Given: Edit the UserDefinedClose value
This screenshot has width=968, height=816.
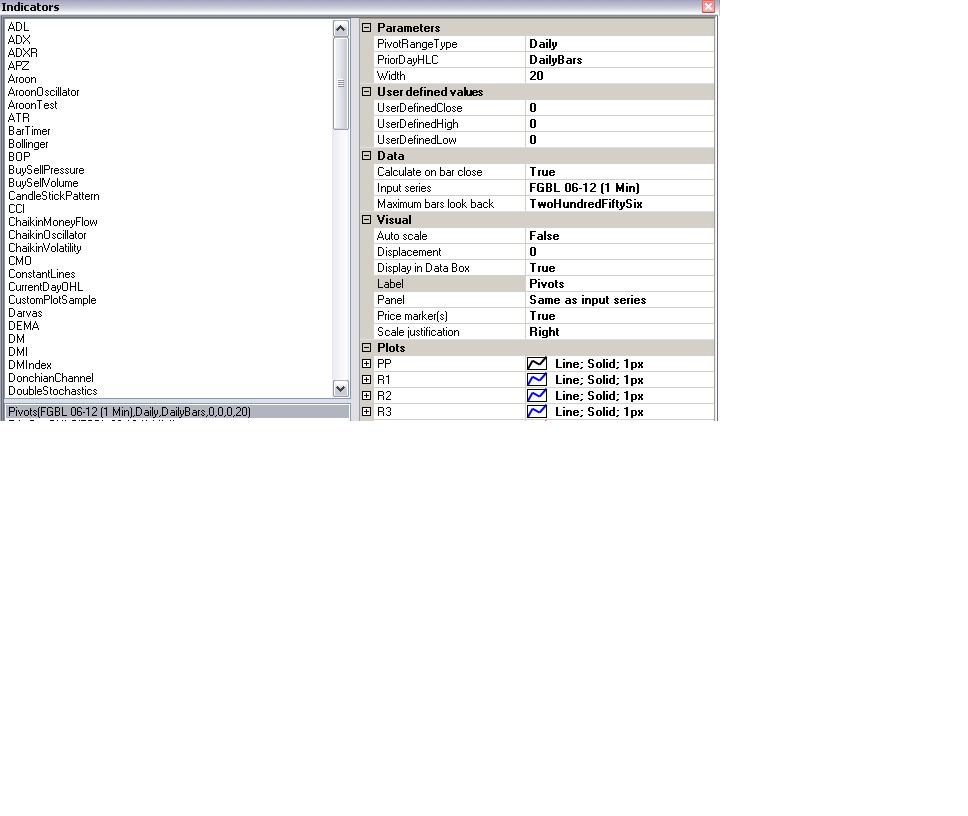Looking at the screenshot, I should coord(620,107).
